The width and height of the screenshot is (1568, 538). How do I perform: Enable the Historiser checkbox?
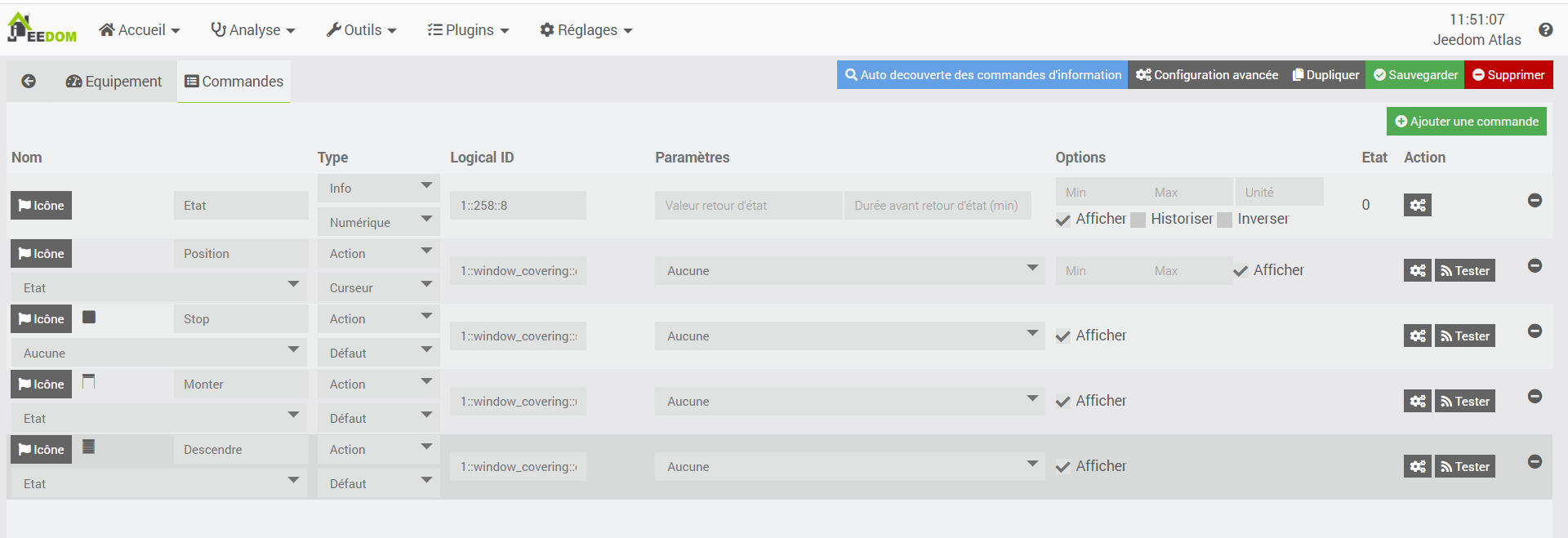pos(1138,220)
